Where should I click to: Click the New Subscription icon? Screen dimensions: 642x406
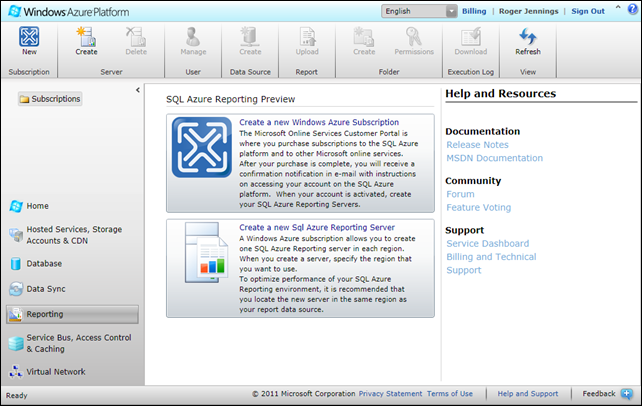[29, 37]
